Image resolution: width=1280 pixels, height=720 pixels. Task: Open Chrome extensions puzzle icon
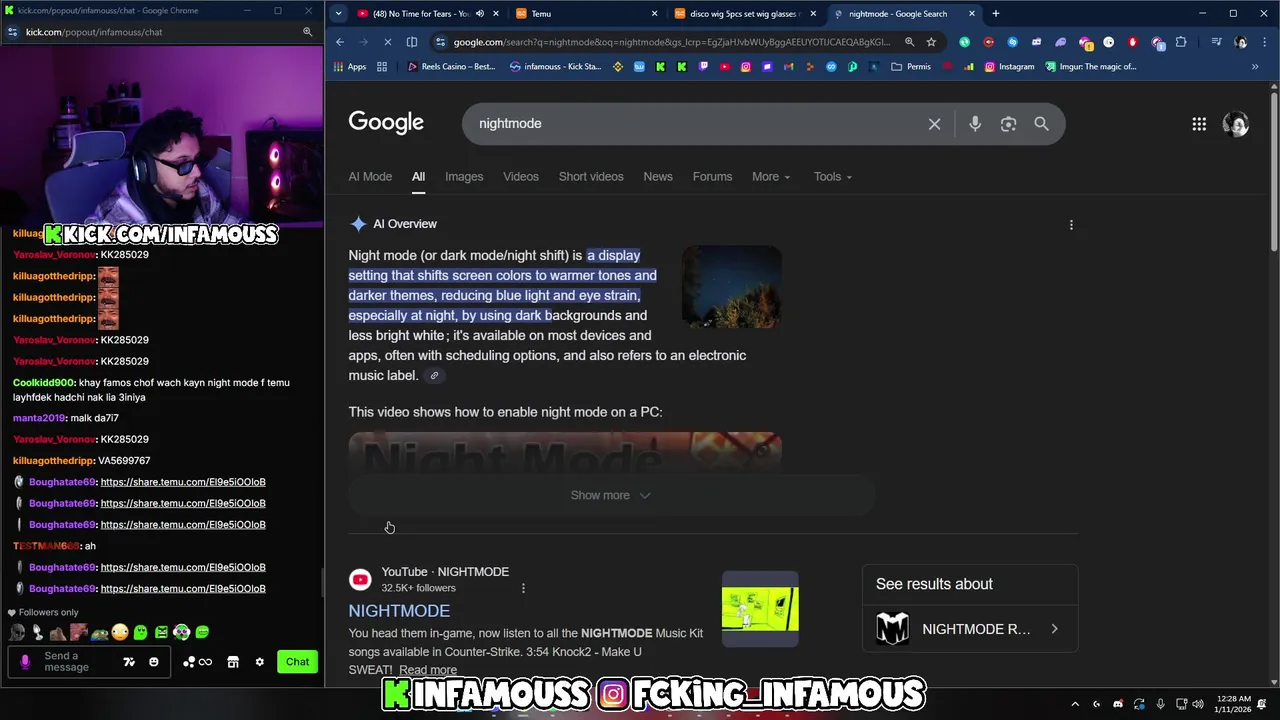pos(1181,42)
